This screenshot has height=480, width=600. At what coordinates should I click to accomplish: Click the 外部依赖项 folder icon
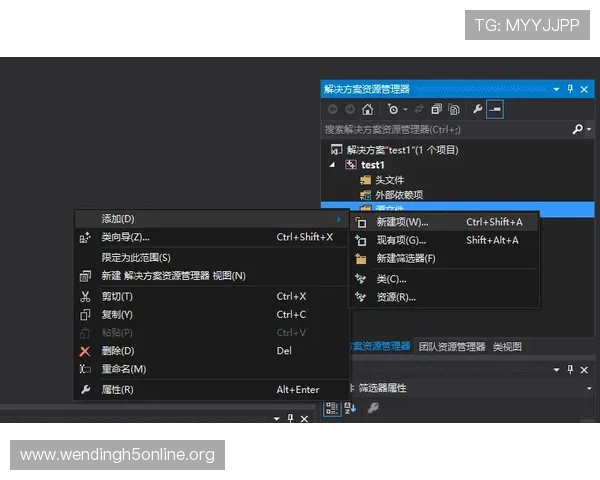365,195
